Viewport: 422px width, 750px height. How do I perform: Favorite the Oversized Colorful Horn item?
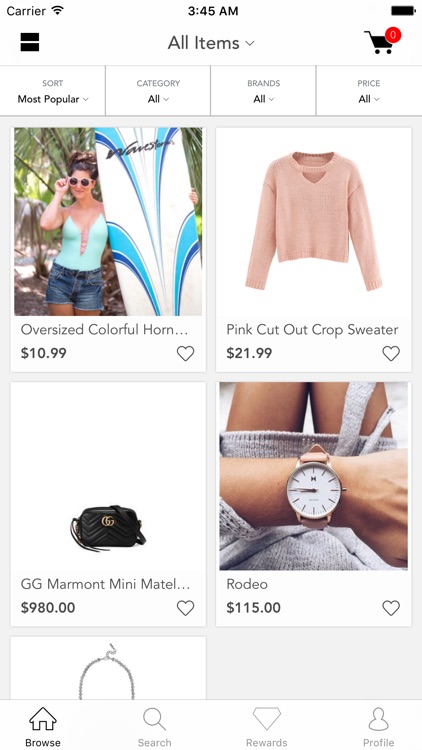[x=186, y=353]
